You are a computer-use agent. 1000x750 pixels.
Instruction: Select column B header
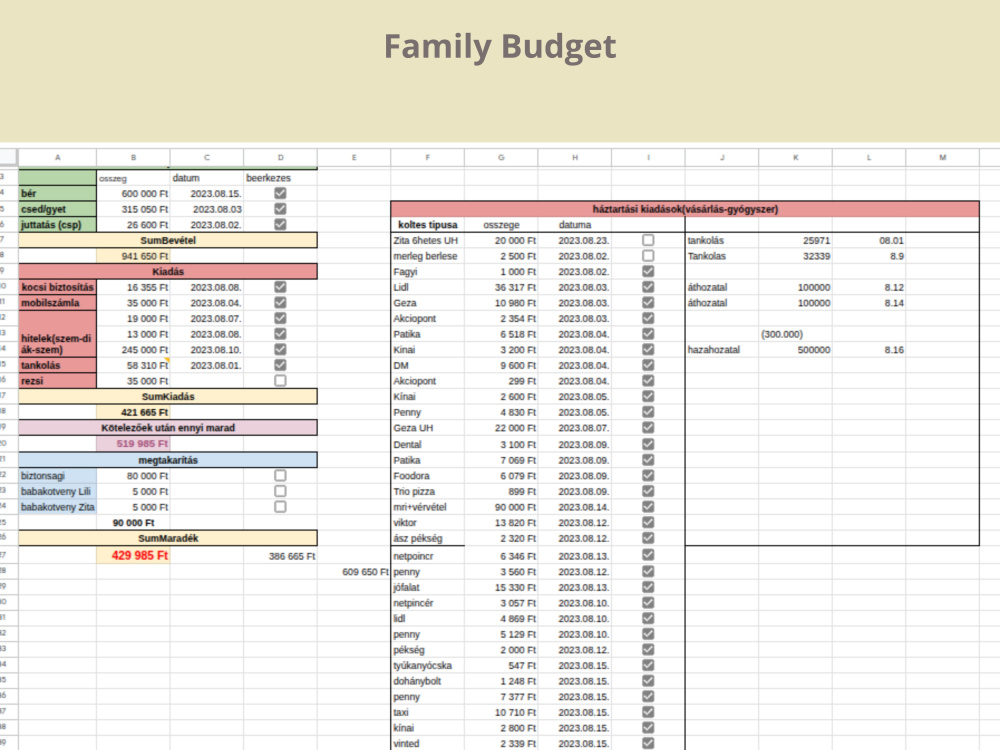(133, 157)
